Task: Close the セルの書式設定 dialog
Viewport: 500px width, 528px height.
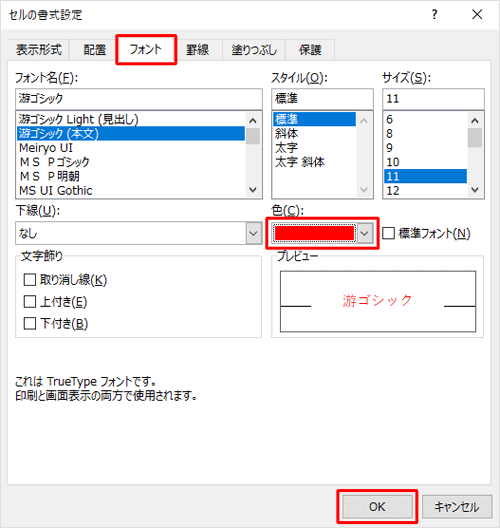Action: coord(477,14)
